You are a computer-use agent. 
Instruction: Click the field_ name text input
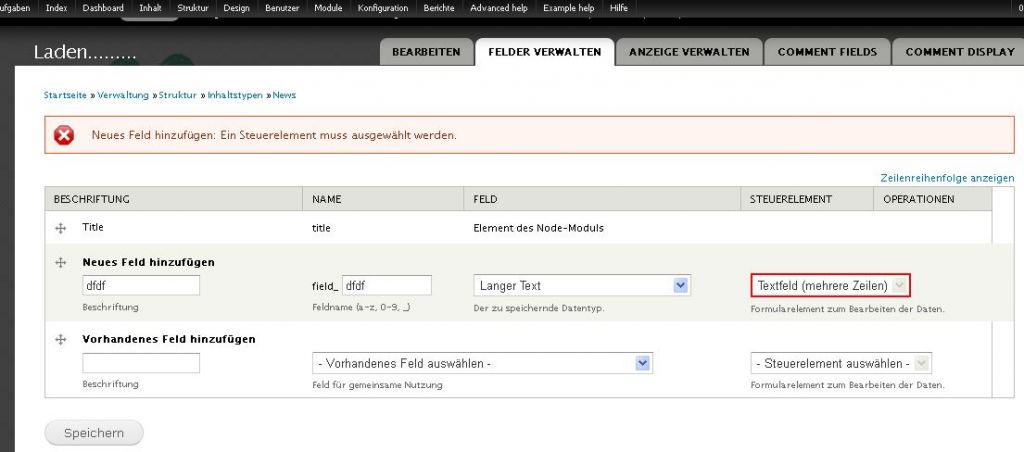click(x=386, y=286)
